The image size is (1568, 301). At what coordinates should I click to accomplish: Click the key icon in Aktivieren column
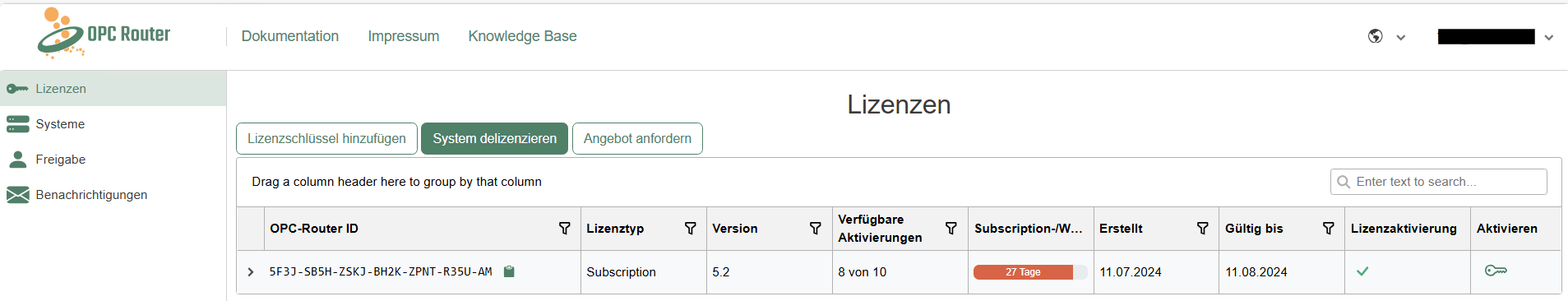(x=1496, y=271)
